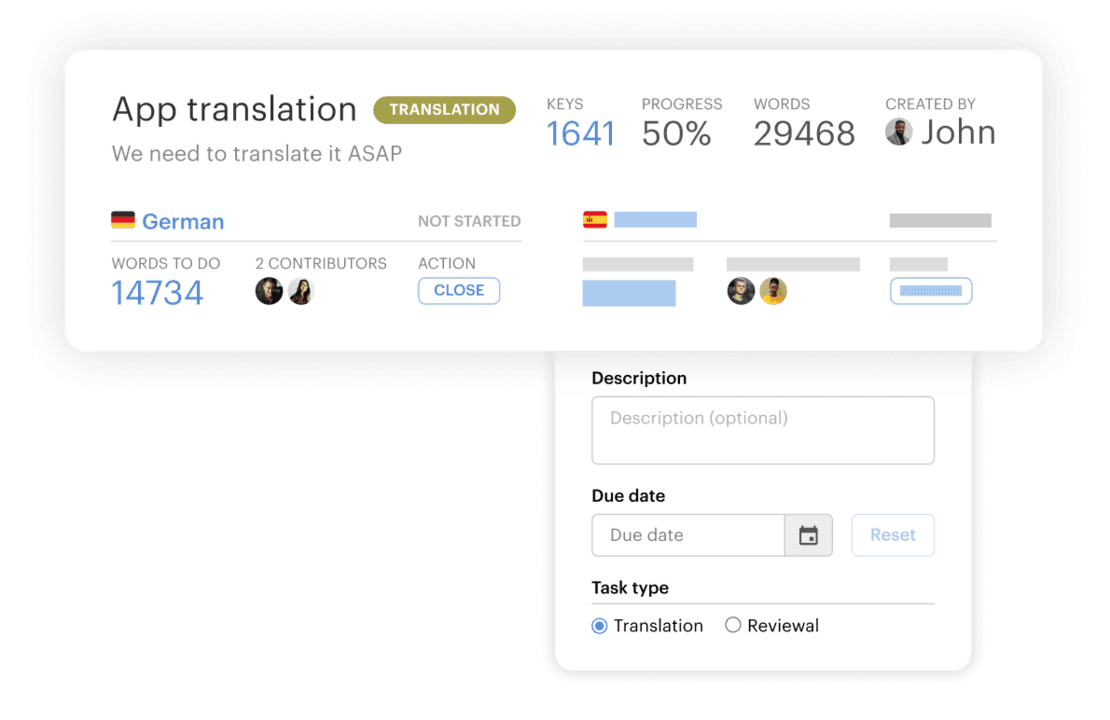Screen dimensions: 1110x720
Task: Click the TRANSLATION badge label
Action: (x=444, y=110)
